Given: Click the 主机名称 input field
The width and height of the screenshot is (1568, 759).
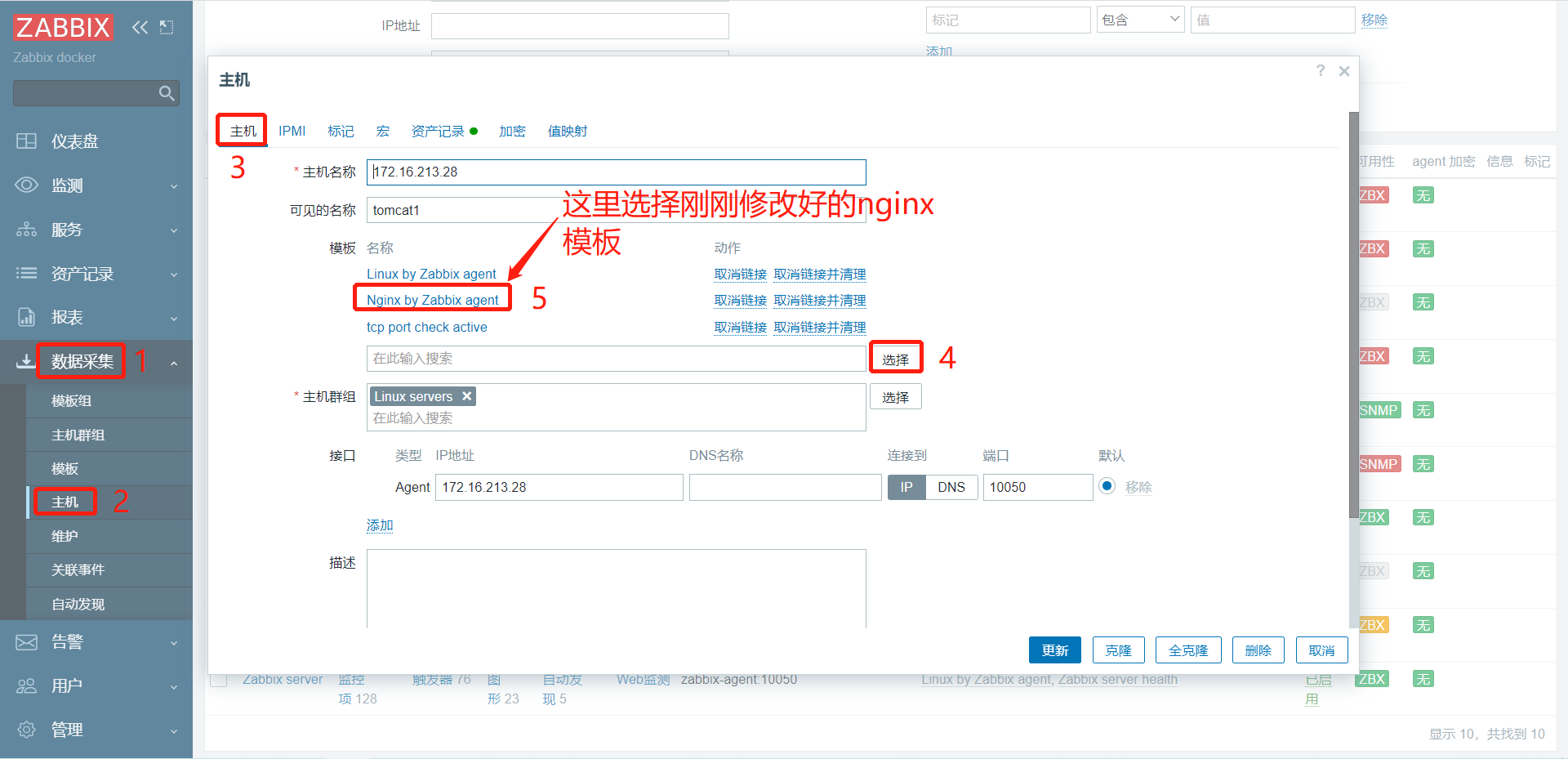Looking at the screenshot, I should point(617,172).
